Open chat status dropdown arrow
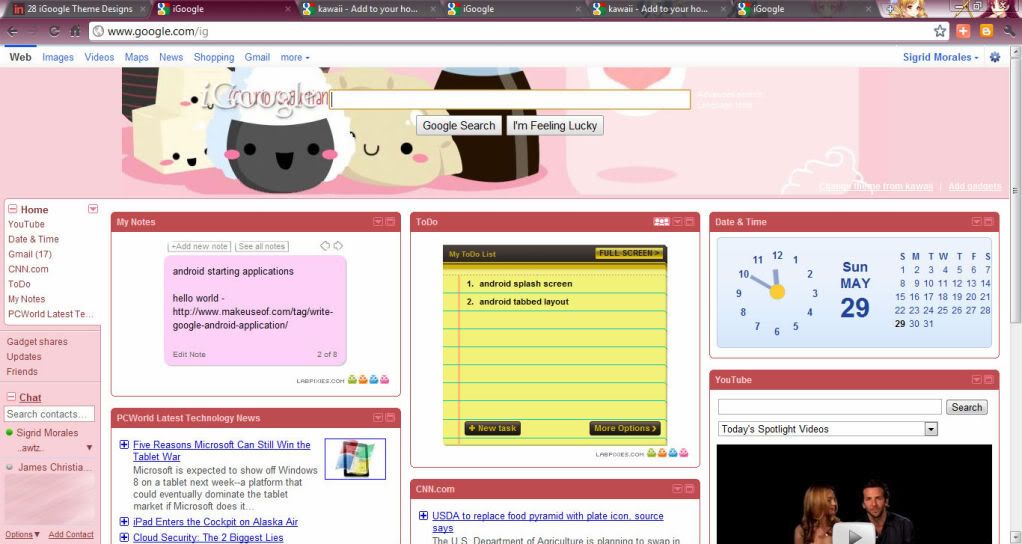 point(89,448)
